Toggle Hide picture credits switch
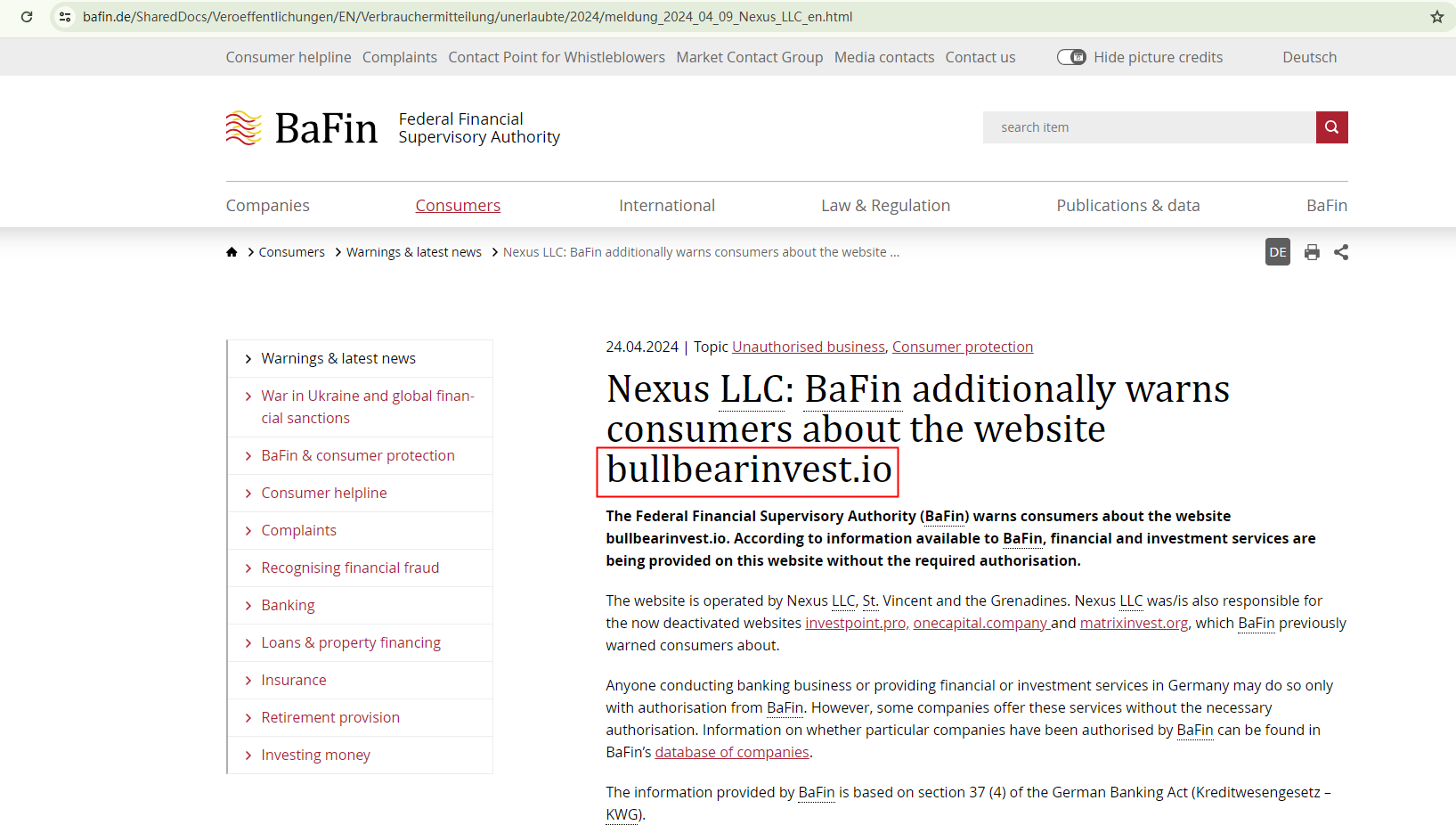Screen dimensions: 1456x825 [1071, 57]
